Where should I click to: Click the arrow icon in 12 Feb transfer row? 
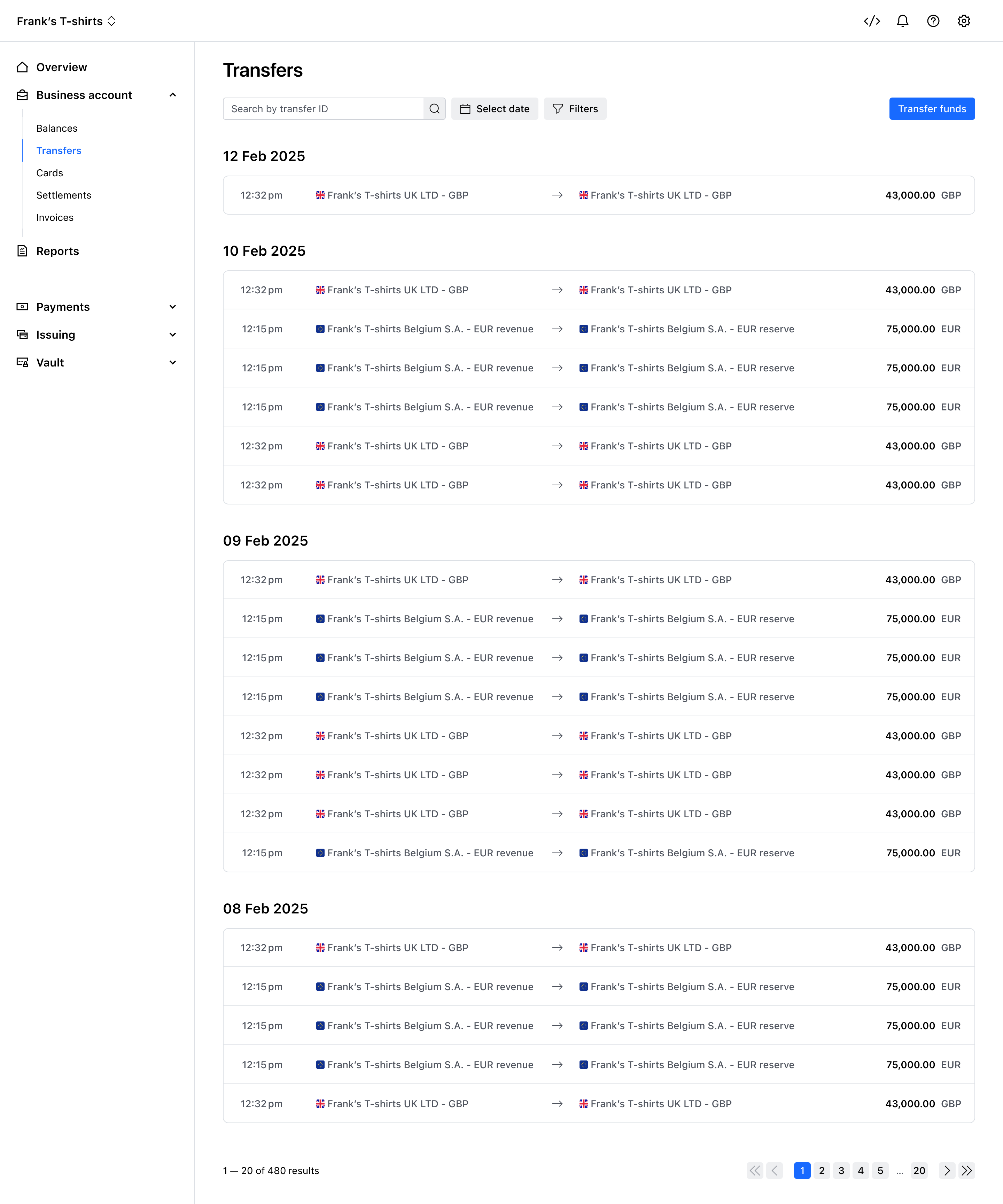(557, 195)
